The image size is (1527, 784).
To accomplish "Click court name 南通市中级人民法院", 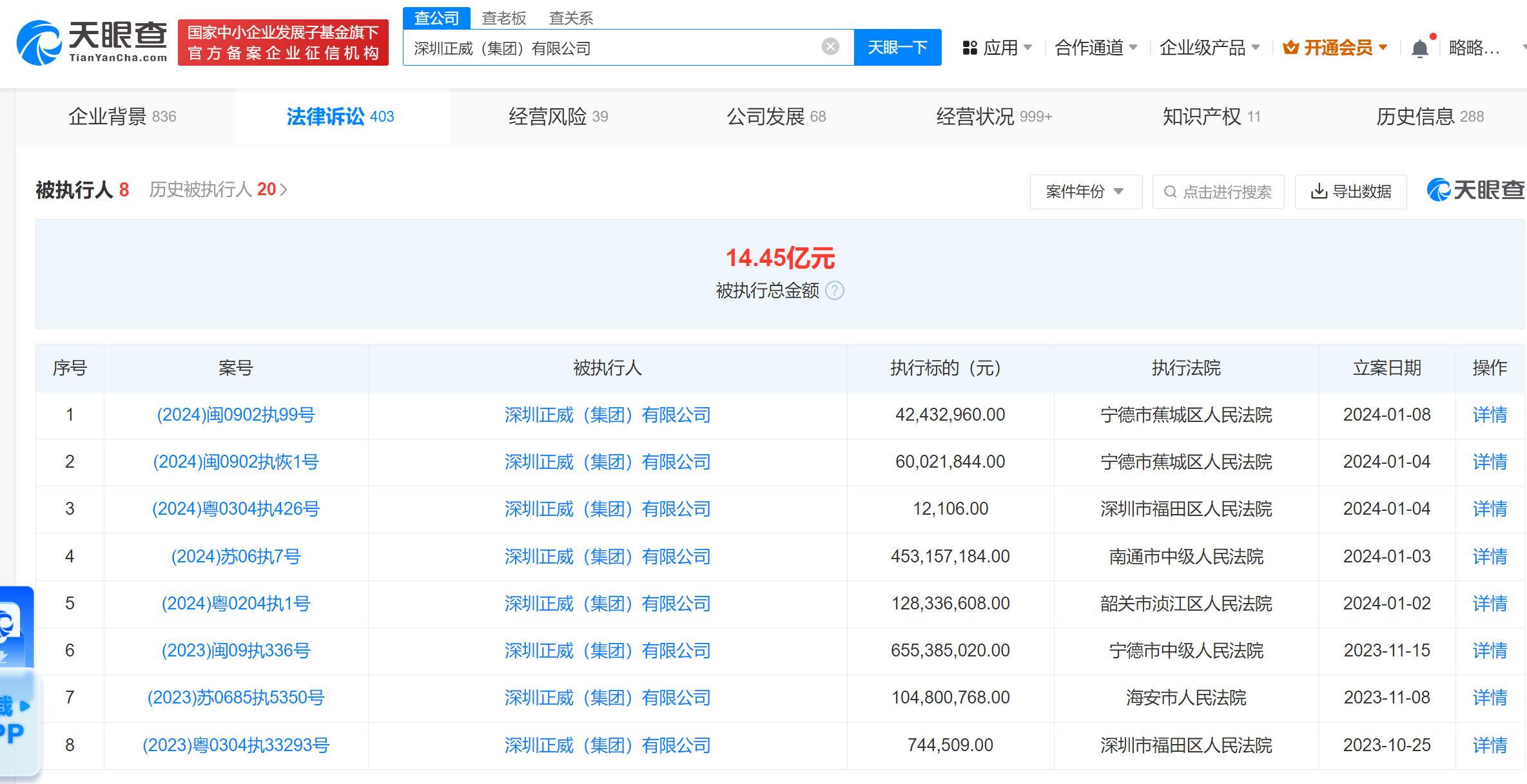I will pos(1186,557).
